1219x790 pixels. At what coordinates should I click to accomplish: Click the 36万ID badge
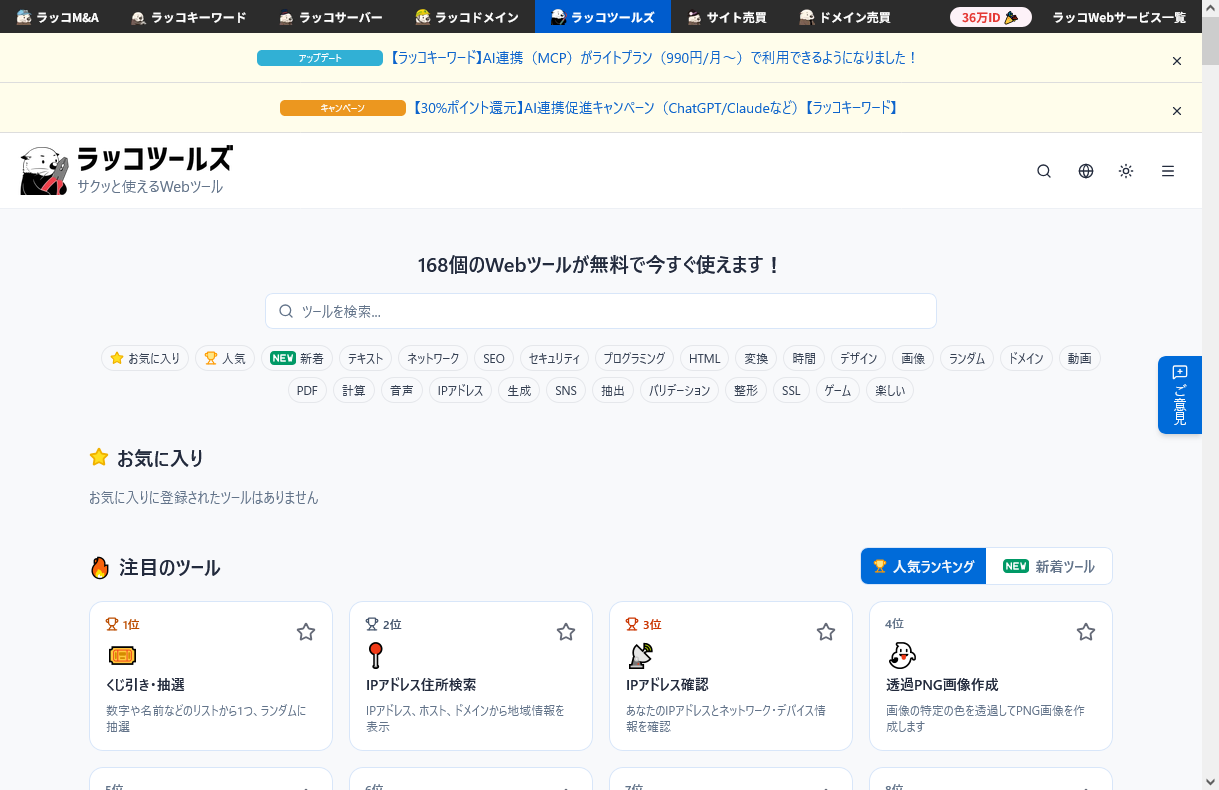tap(990, 17)
